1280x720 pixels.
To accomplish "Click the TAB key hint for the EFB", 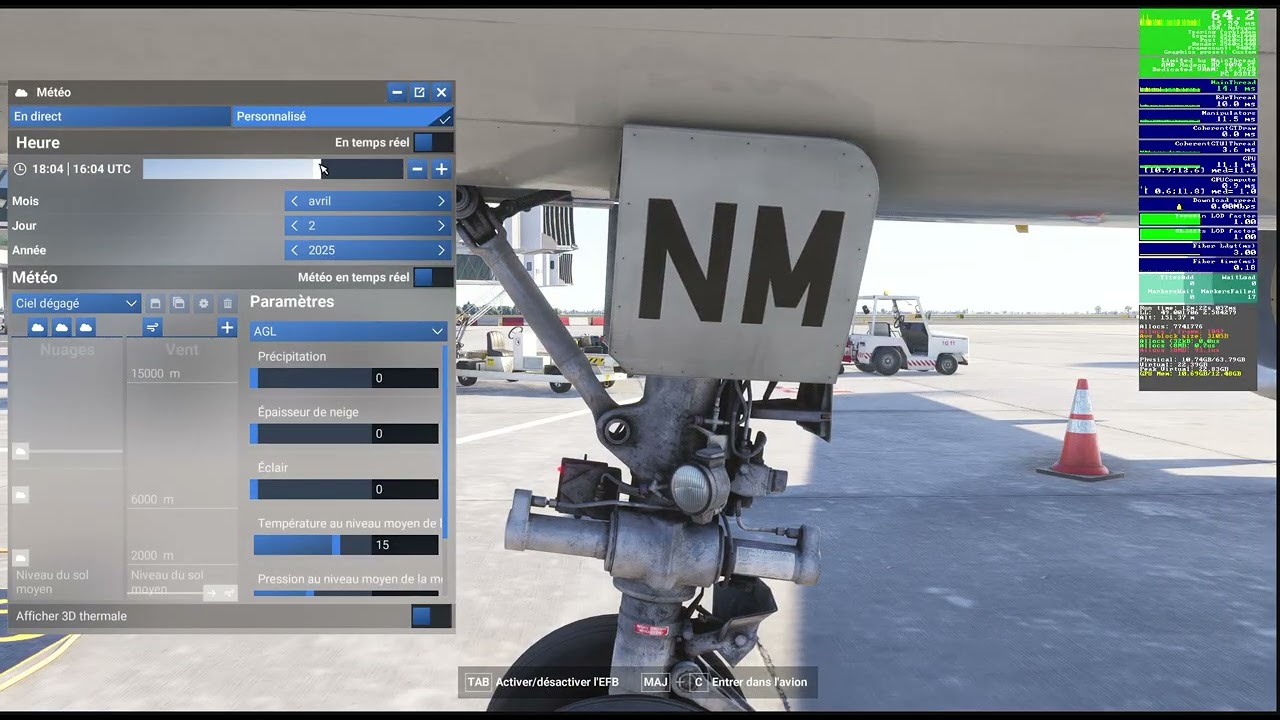I will [x=478, y=682].
